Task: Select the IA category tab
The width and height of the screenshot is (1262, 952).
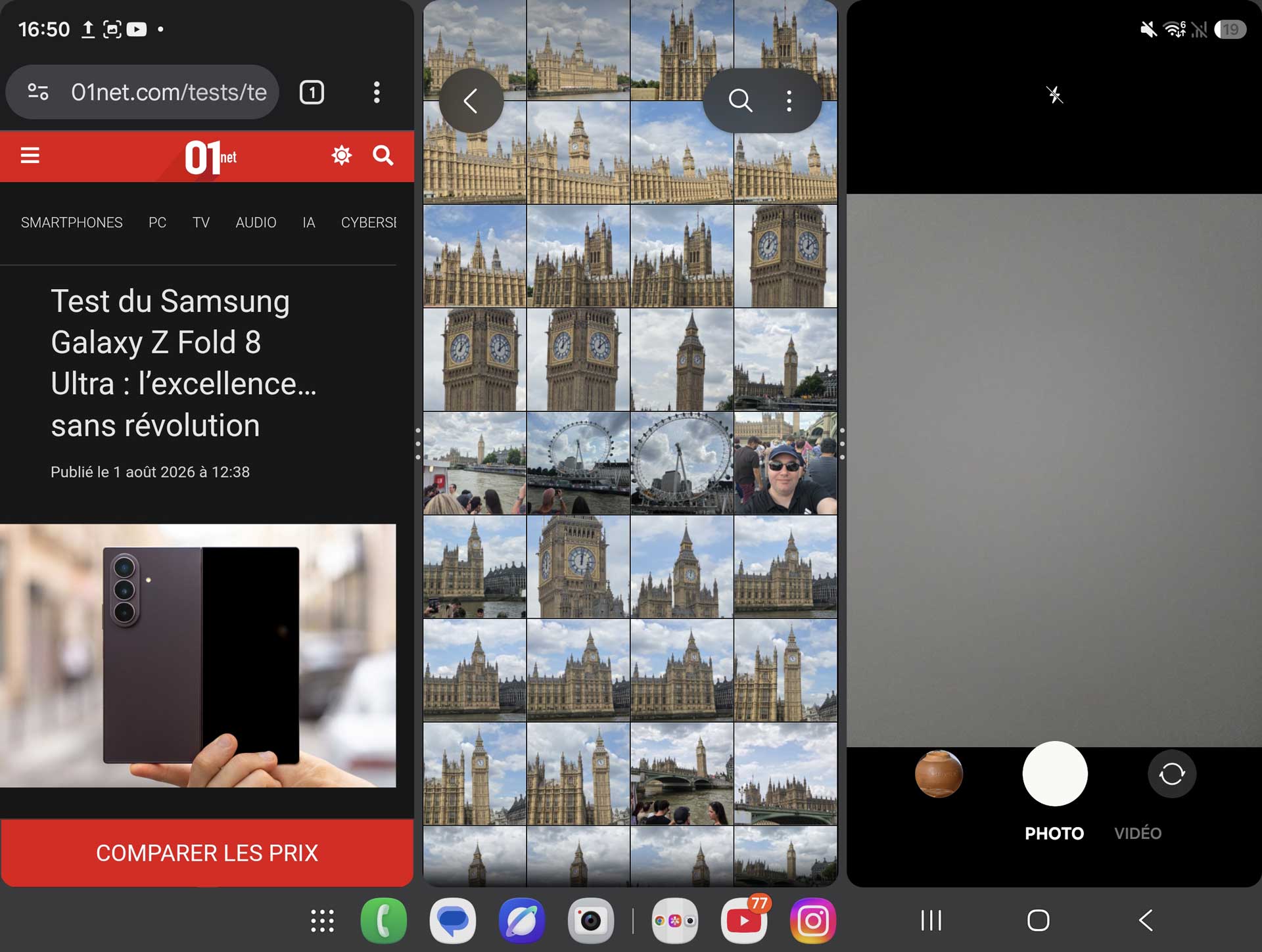Action: point(309,223)
